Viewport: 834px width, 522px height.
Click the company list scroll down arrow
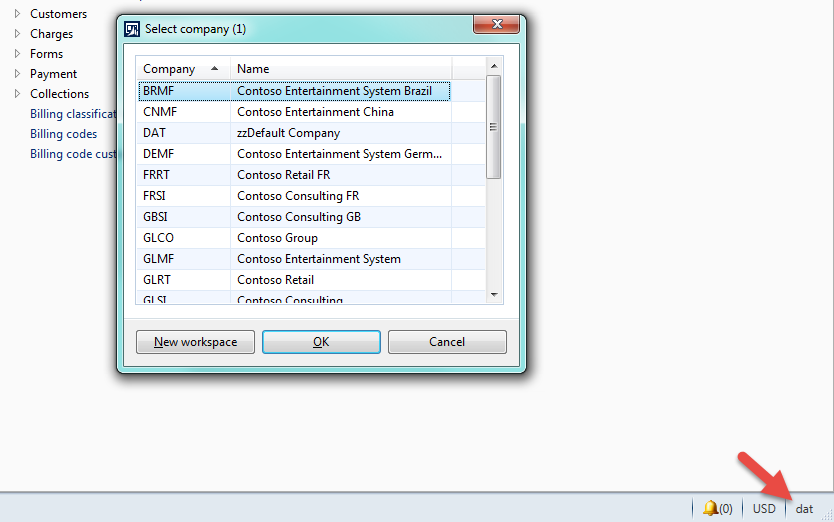(494, 294)
